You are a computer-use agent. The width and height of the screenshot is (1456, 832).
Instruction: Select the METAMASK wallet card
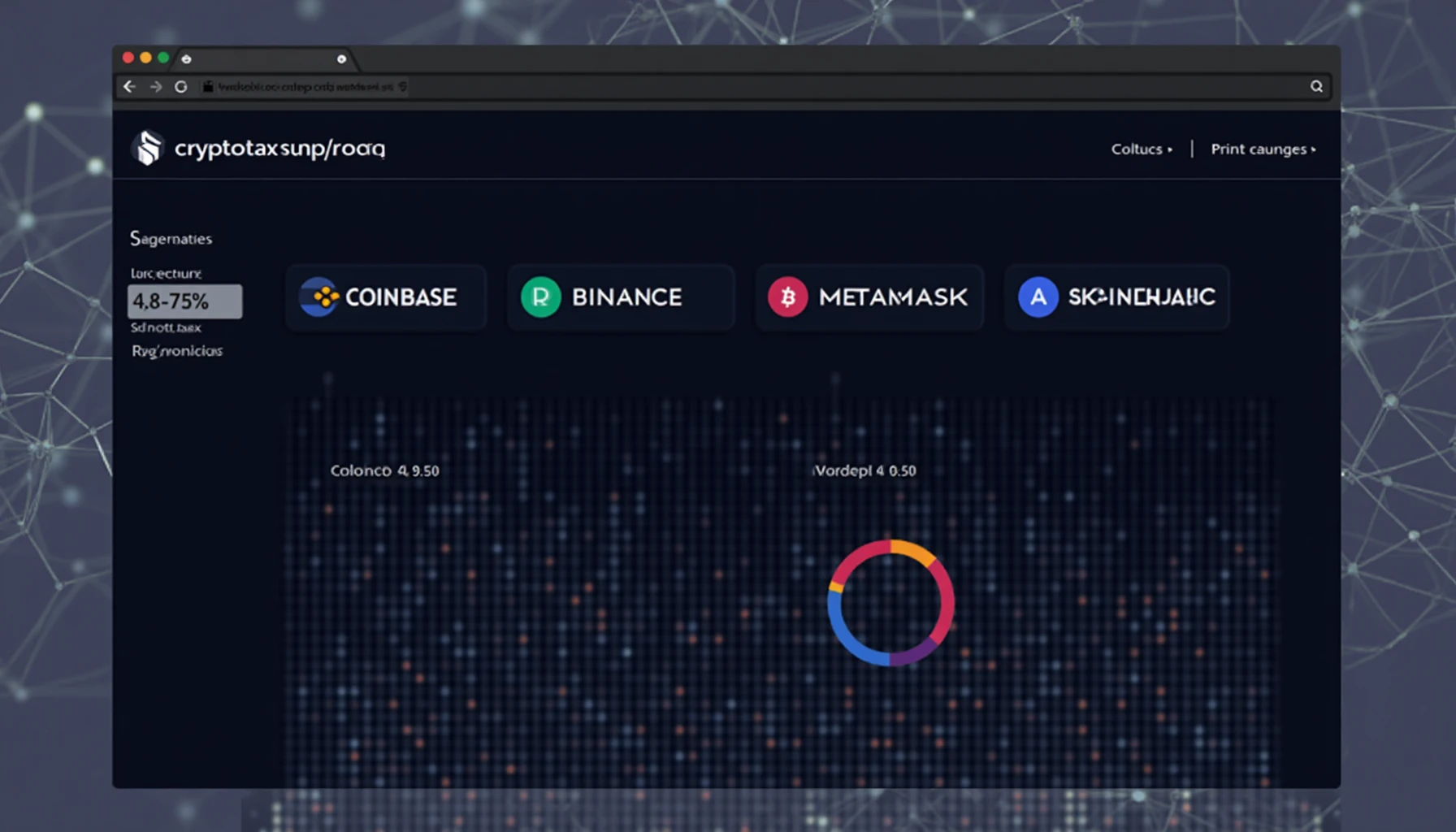click(x=869, y=297)
